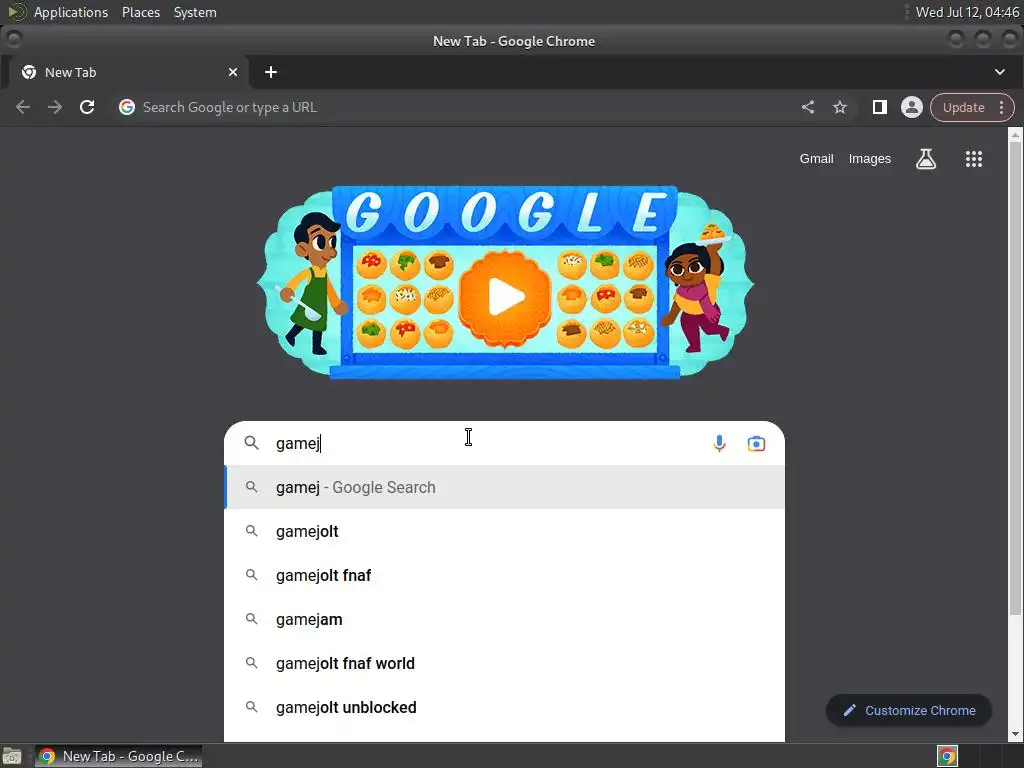Select the New Tab browser tab
This screenshot has width=1024, height=768.
(127, 72)
